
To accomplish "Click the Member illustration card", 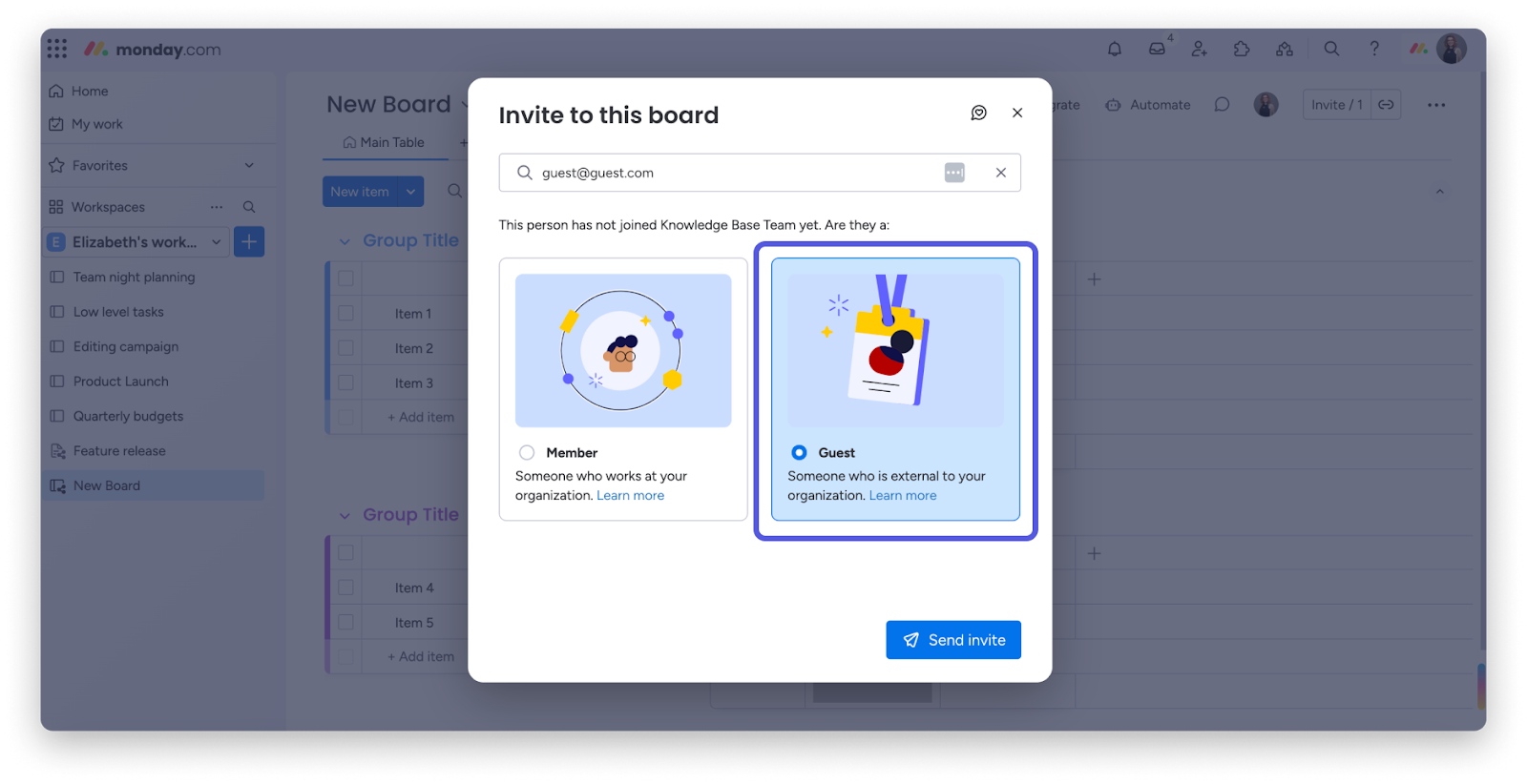I will click(623, 351).
